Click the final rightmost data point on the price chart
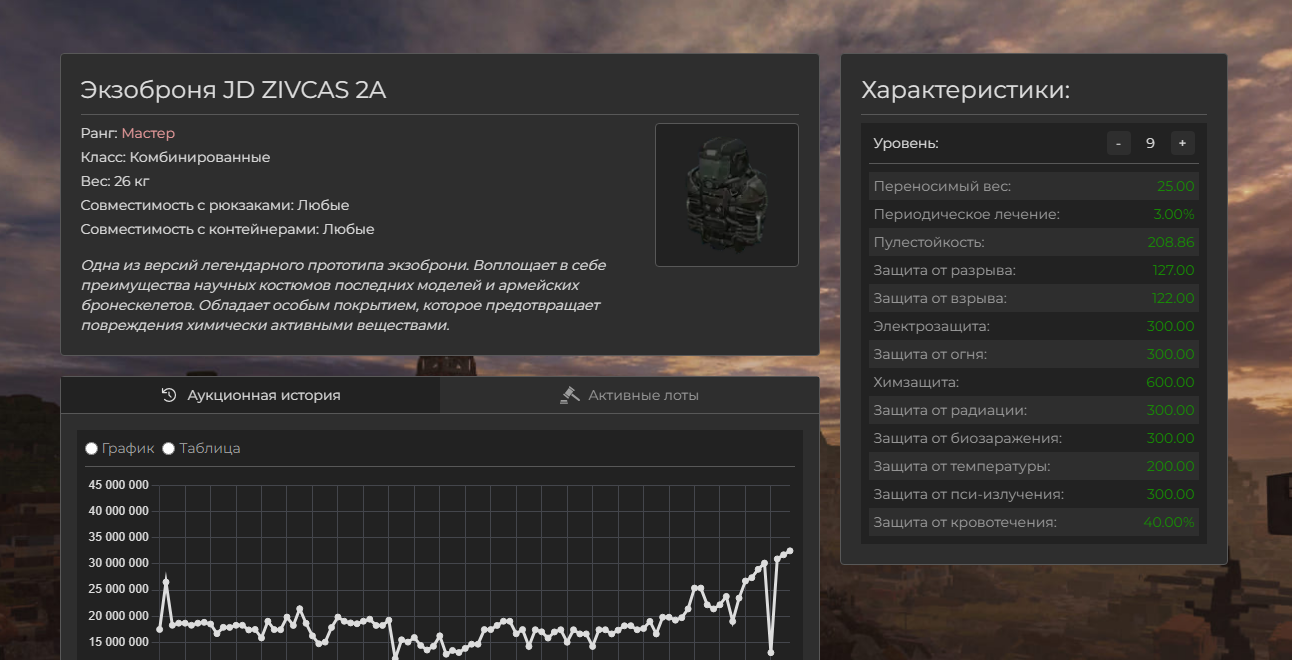1292x660 pixels. [x=790, y=551]
